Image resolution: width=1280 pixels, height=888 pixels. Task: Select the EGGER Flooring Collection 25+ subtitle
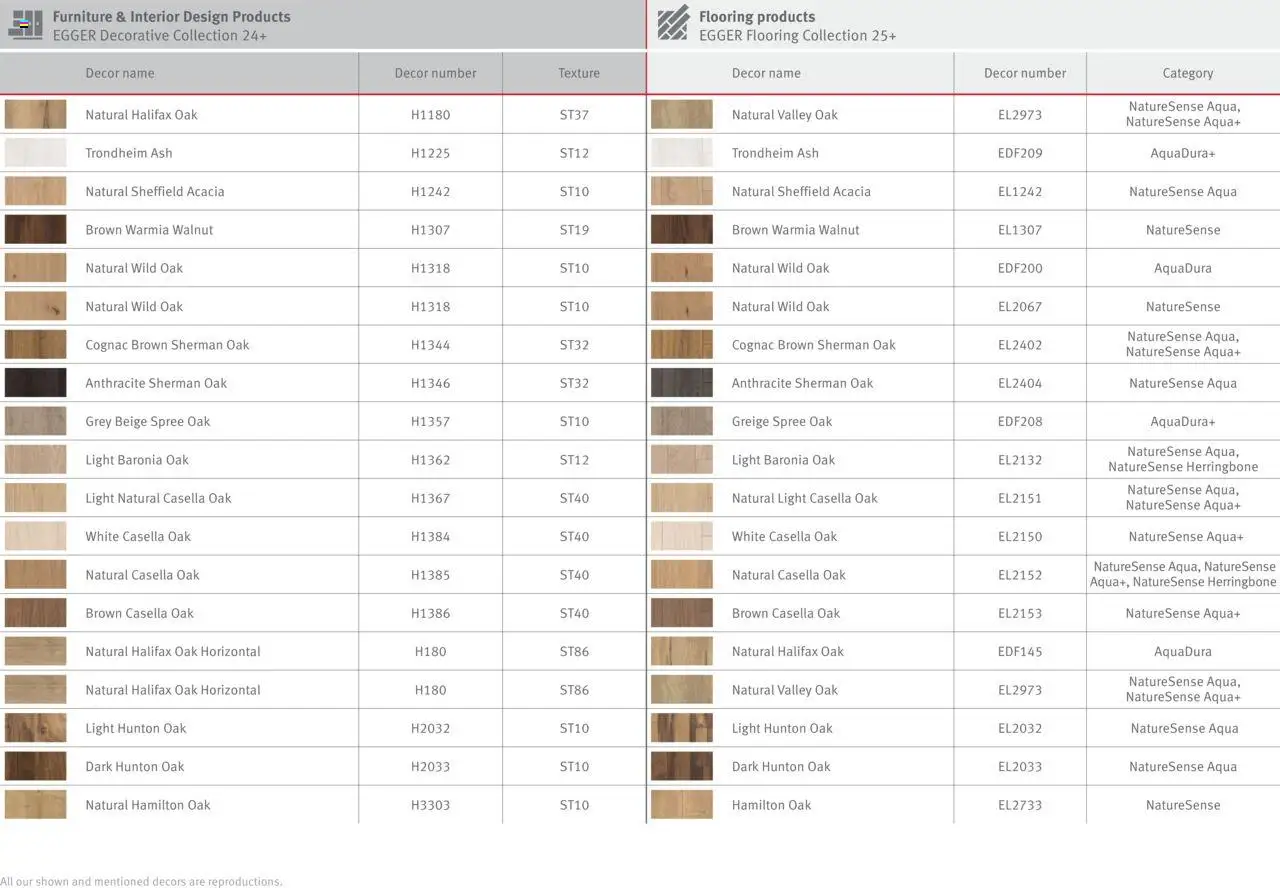click(x=797, y=36)
